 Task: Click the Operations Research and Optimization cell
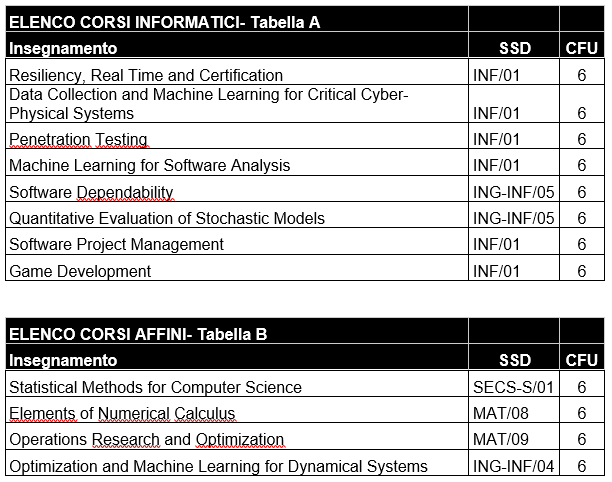point(237,436)
